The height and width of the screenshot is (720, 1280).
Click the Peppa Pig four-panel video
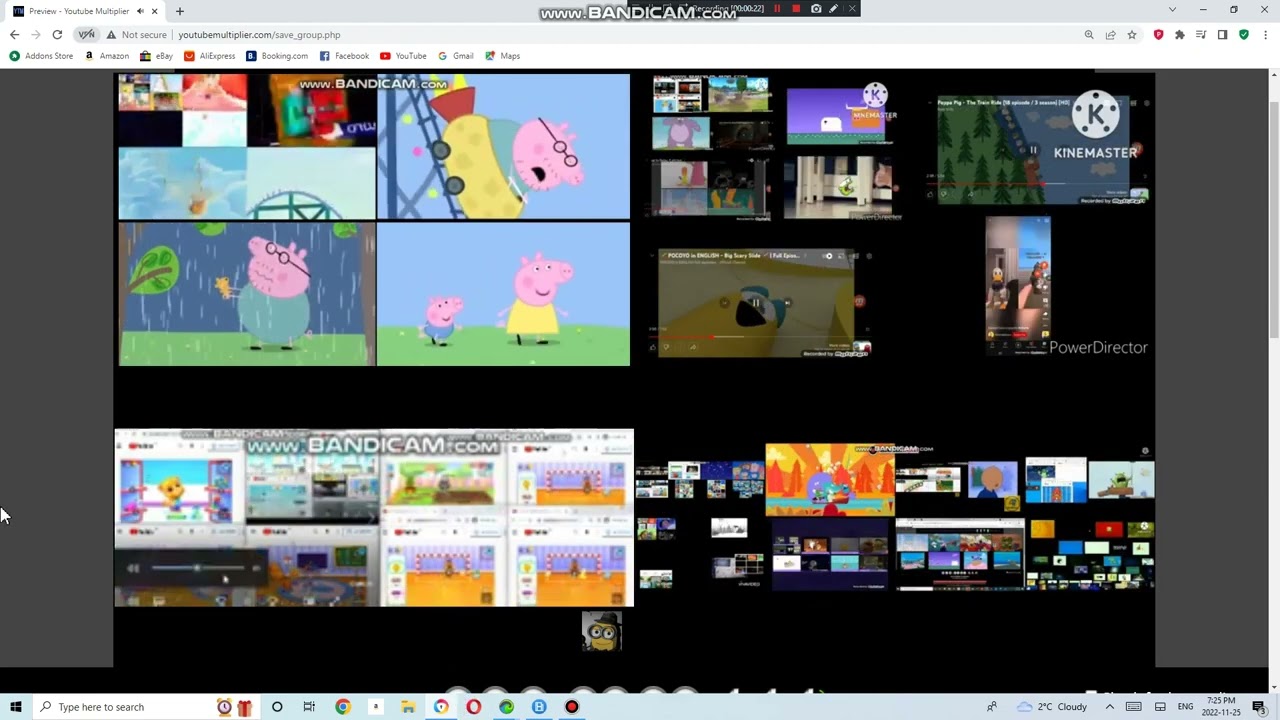[x=374, y=219]
